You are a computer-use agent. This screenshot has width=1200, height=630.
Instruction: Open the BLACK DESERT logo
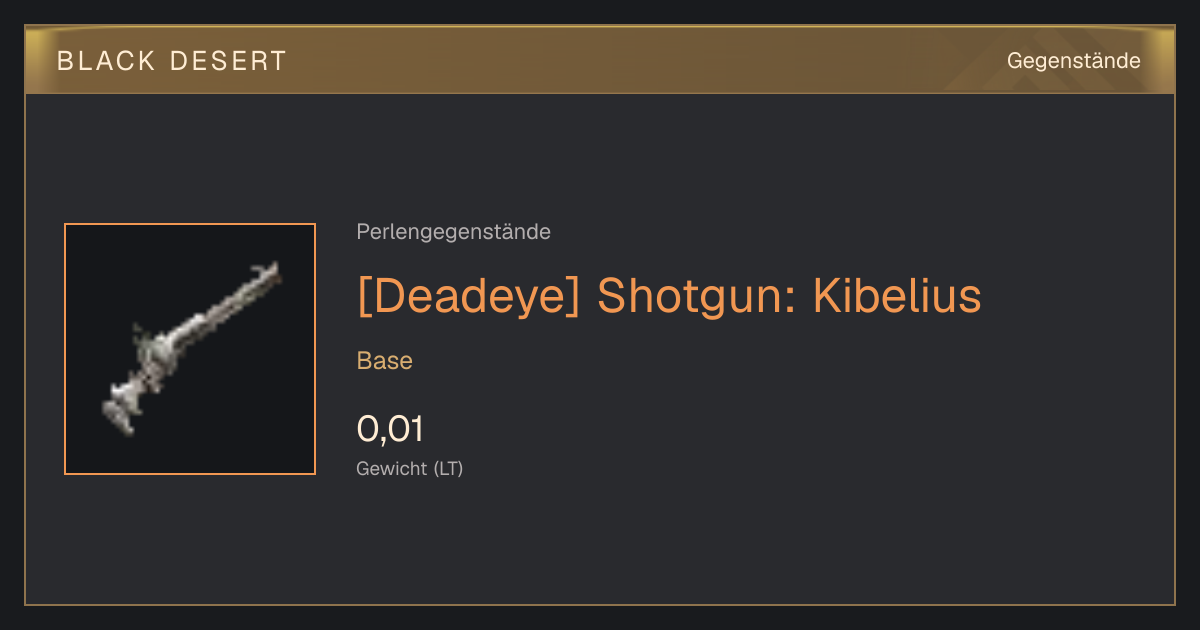click(x=172, y=61)
